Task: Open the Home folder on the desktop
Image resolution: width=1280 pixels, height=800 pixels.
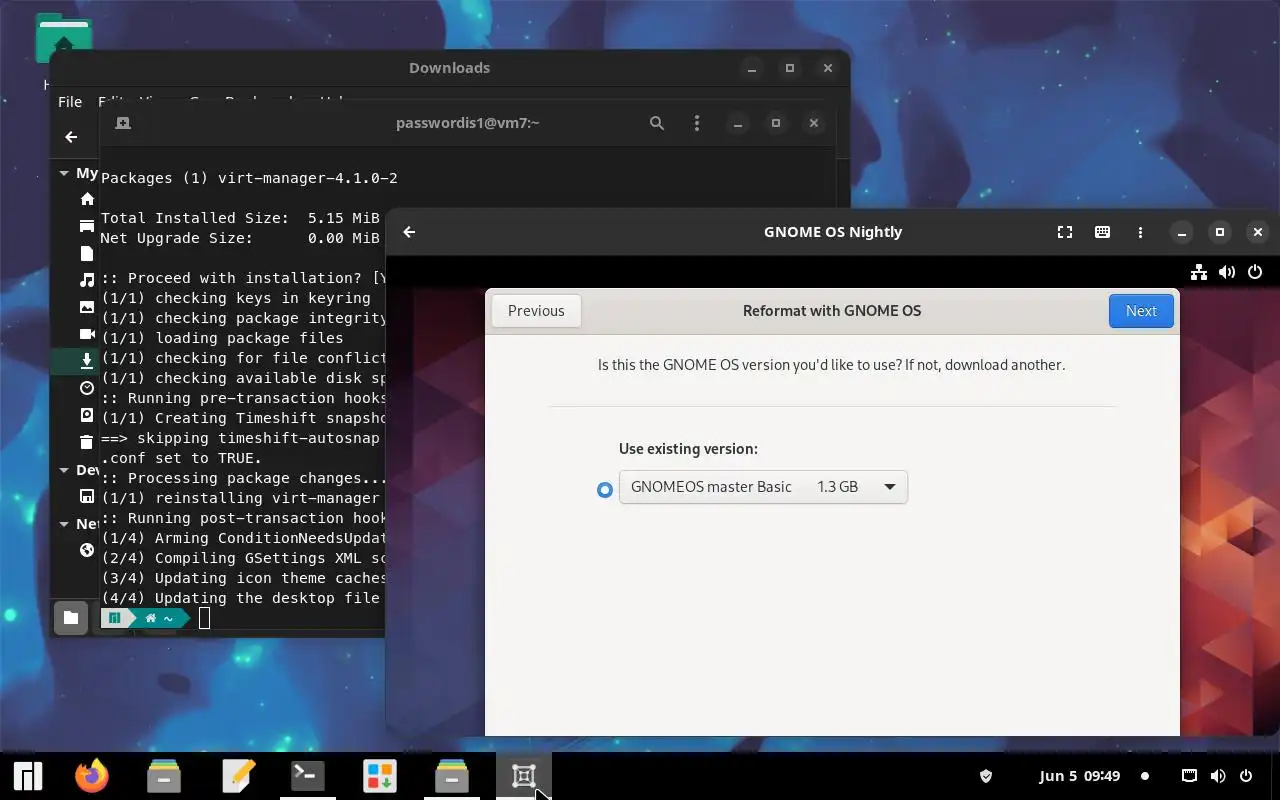Action: point(63,40)
